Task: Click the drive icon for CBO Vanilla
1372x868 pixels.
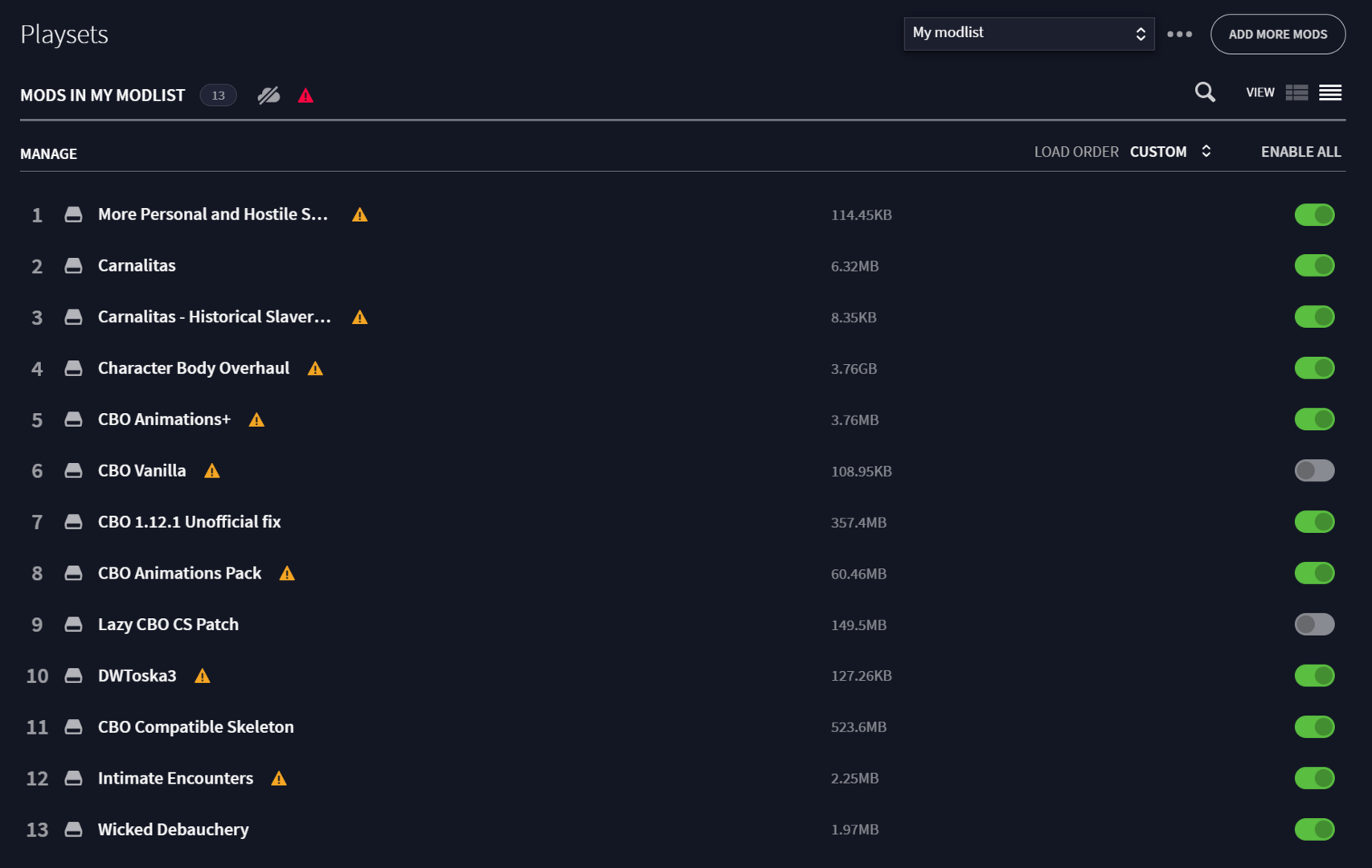Action: (73, 471)
